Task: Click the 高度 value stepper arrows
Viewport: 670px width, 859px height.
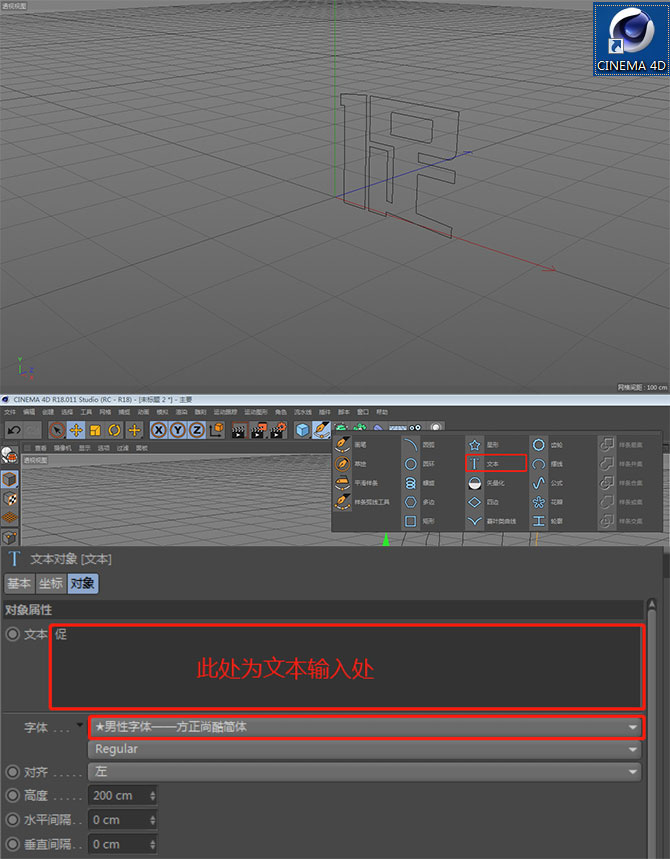Action: tap(152, 796)
